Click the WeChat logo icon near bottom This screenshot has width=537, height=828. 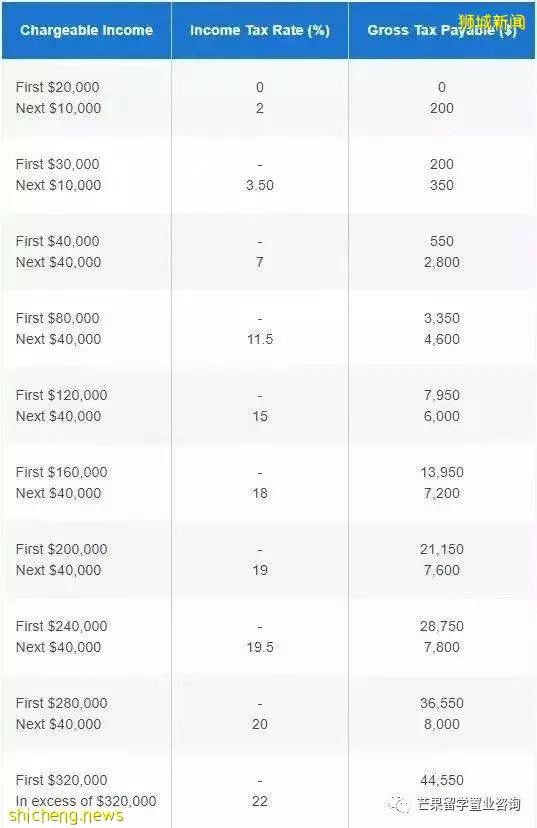point(399,804)
